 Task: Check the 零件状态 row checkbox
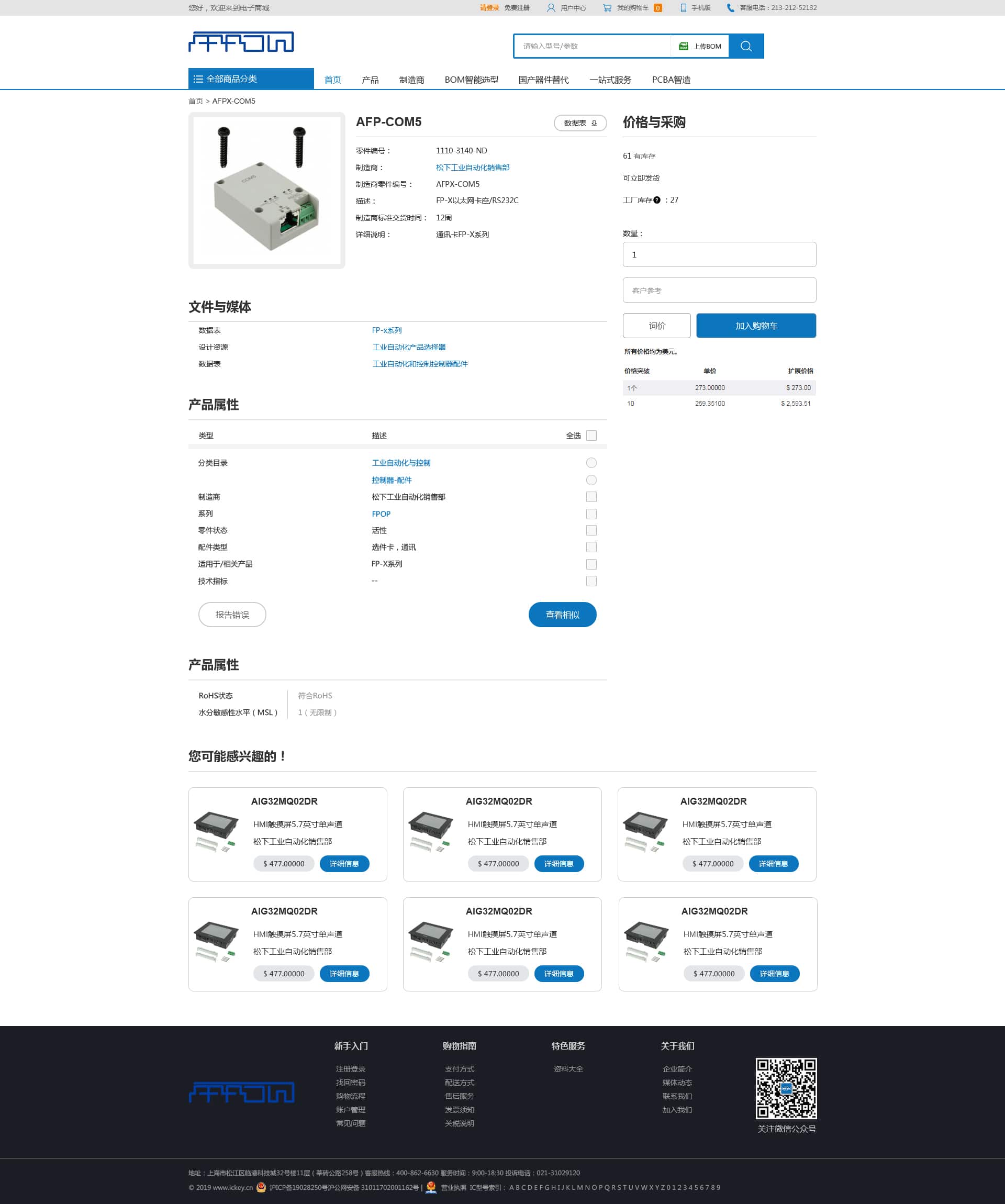591,530
